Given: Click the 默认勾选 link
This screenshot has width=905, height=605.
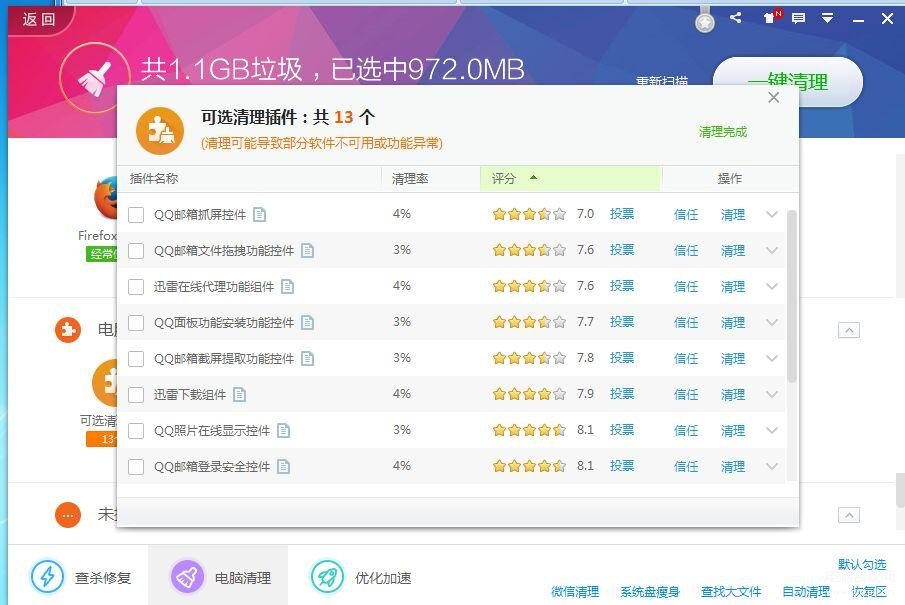Looking at the screenshot, I should click(862, 564).
